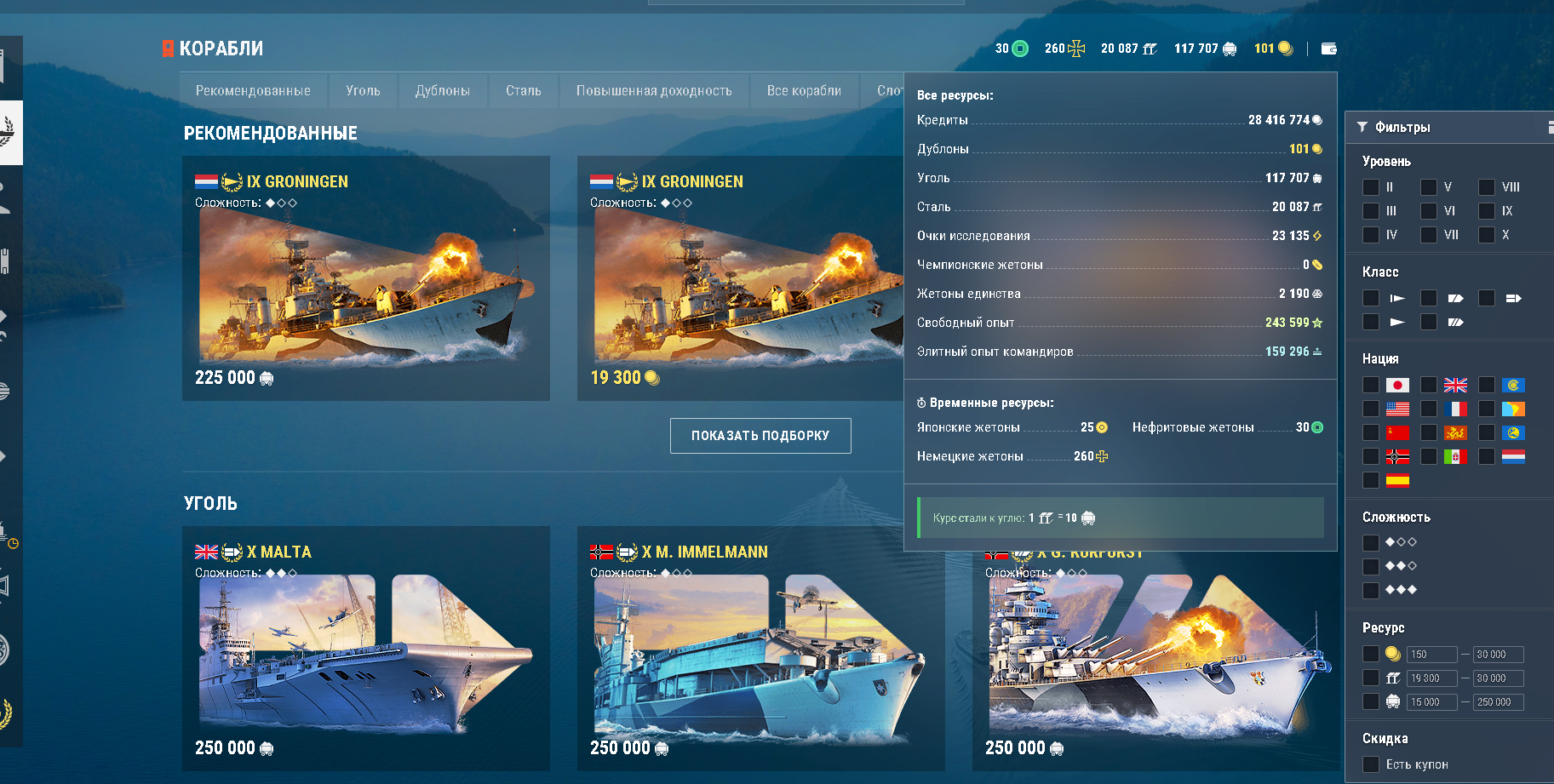Image resolution: width=1554 pixels, height=784 pixels.
Task: Open the Дублоны tab
Action: tap(443, 90)
